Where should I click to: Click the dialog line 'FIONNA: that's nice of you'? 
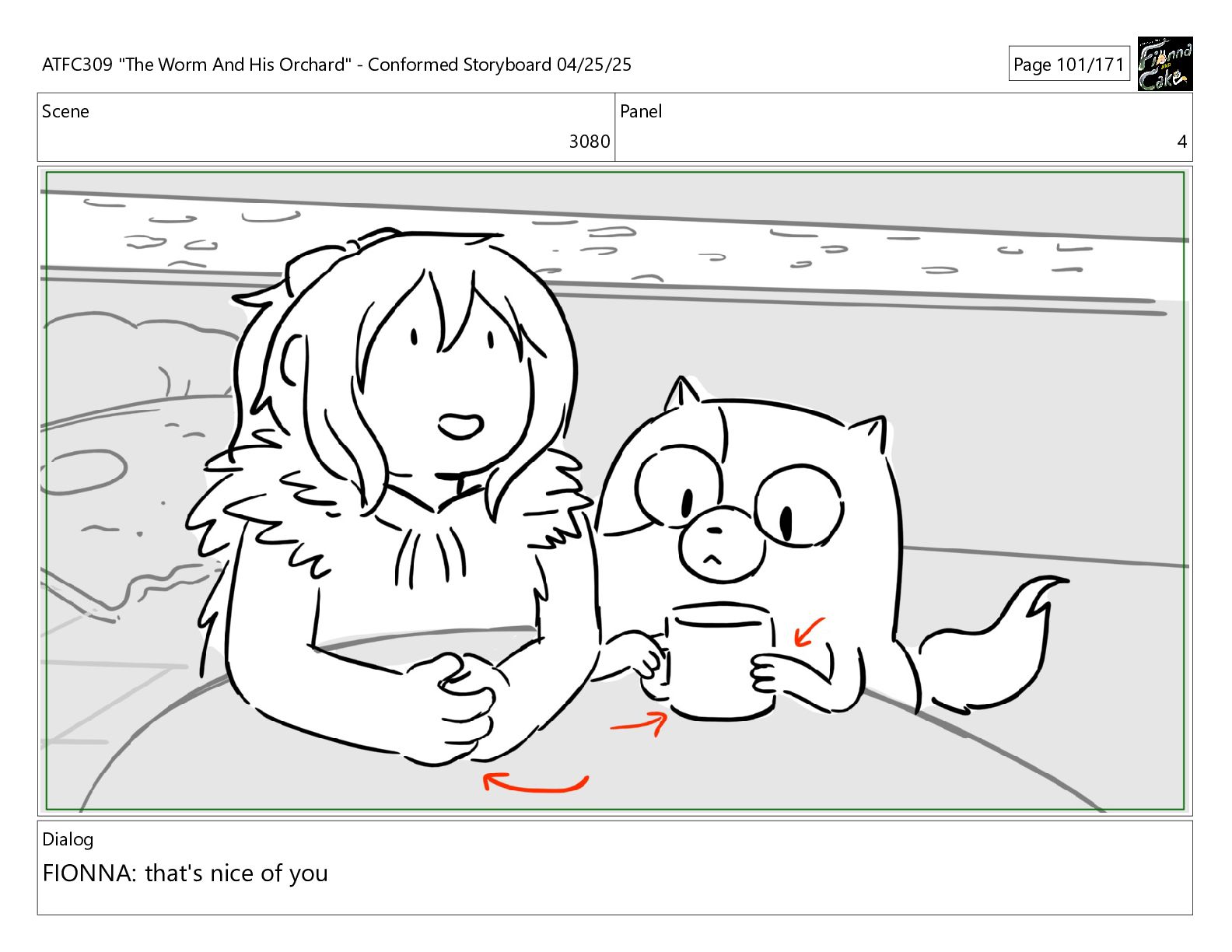coord(185,873)
